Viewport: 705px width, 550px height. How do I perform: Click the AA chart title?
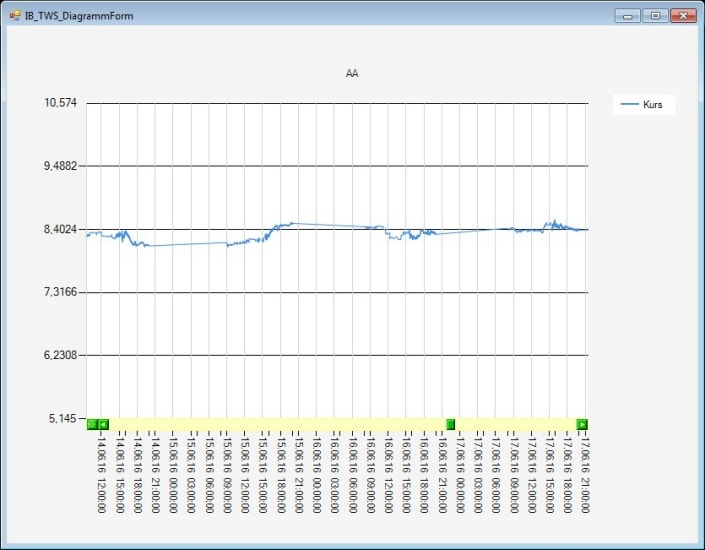[352, 74]
